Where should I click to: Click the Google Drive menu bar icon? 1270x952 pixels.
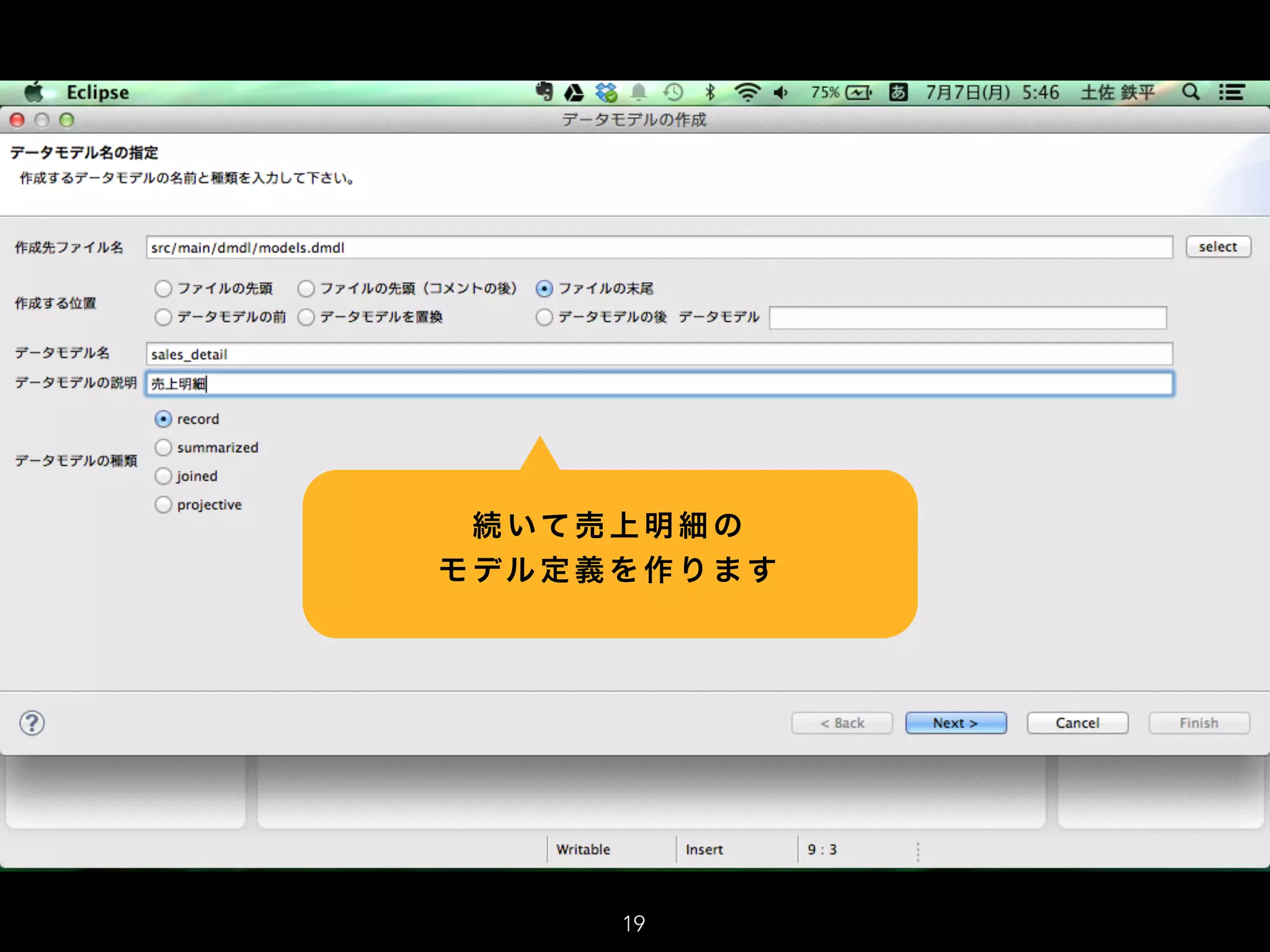pyautogui.click(x=574, y=93)
